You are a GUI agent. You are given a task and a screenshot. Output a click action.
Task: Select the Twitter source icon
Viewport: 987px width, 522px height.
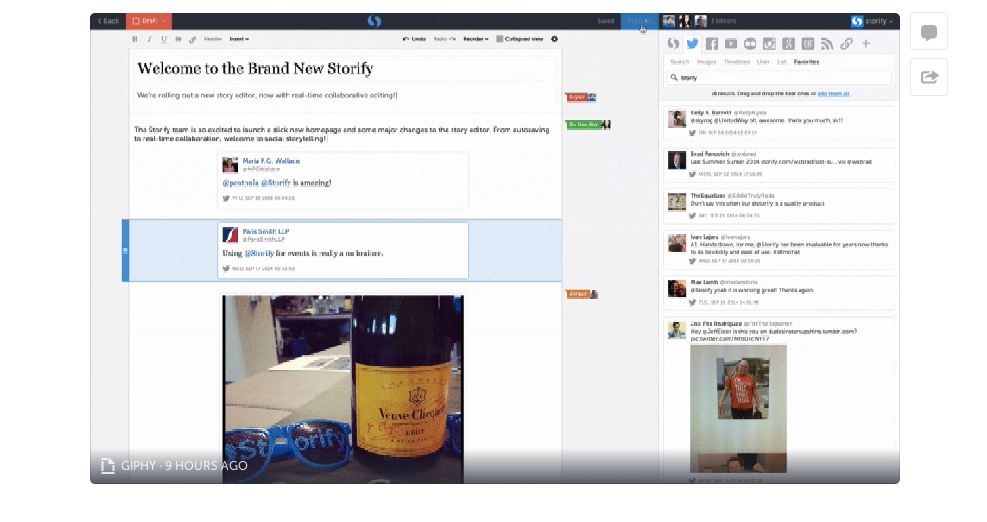point(692,43)
